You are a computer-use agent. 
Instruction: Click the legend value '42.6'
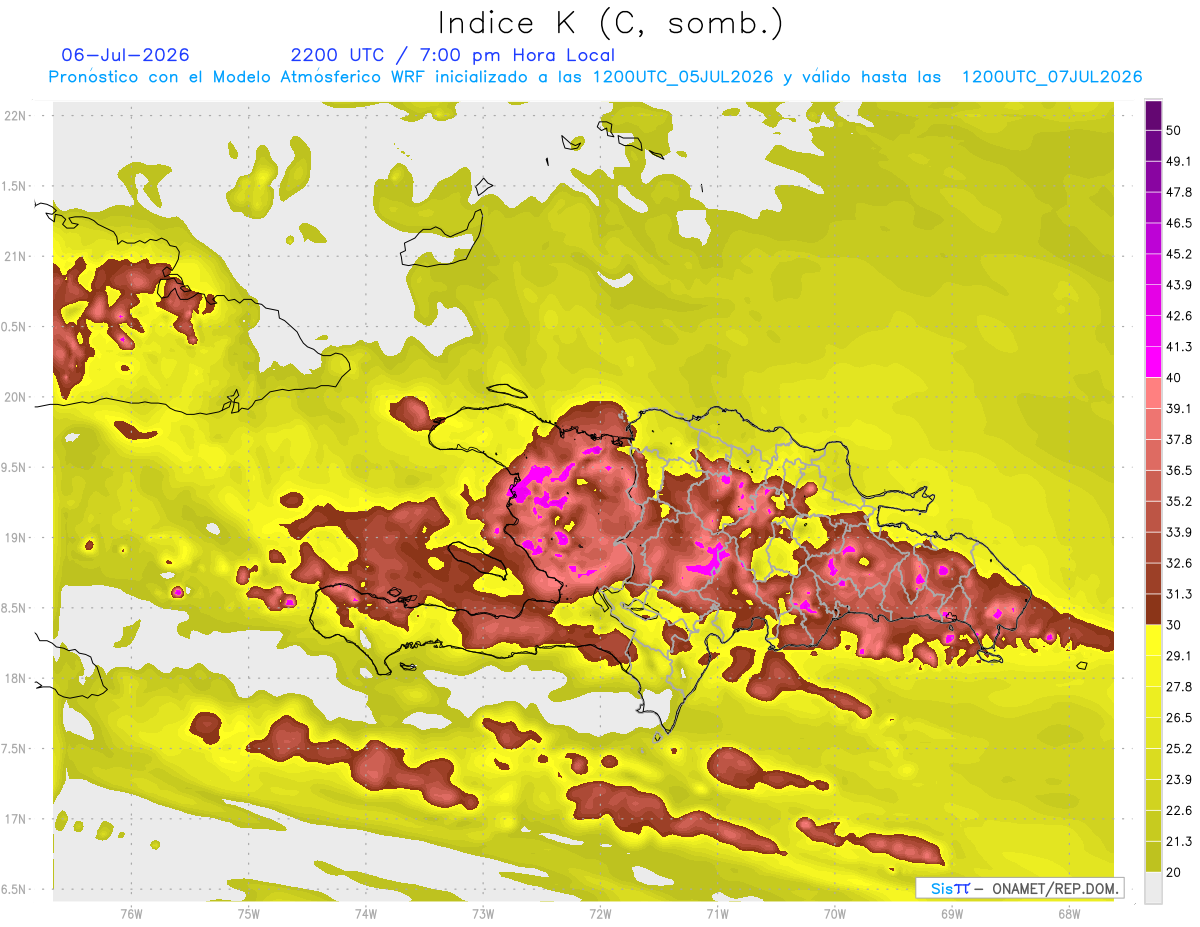(x=1178, y=316)
